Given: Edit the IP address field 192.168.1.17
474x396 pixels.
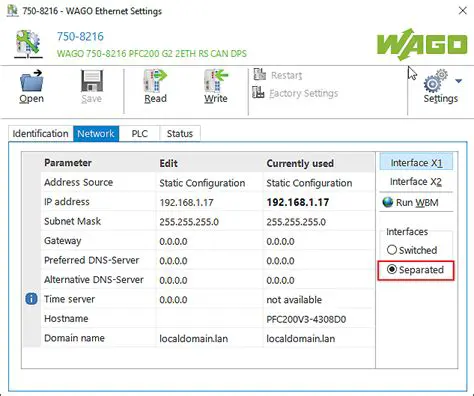Looking at the screenshot, I should tap(209, 202).
